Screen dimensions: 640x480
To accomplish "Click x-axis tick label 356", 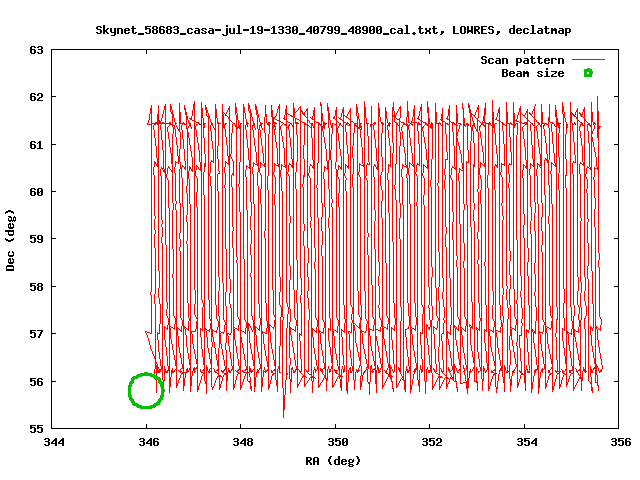I will pos(621,442).
